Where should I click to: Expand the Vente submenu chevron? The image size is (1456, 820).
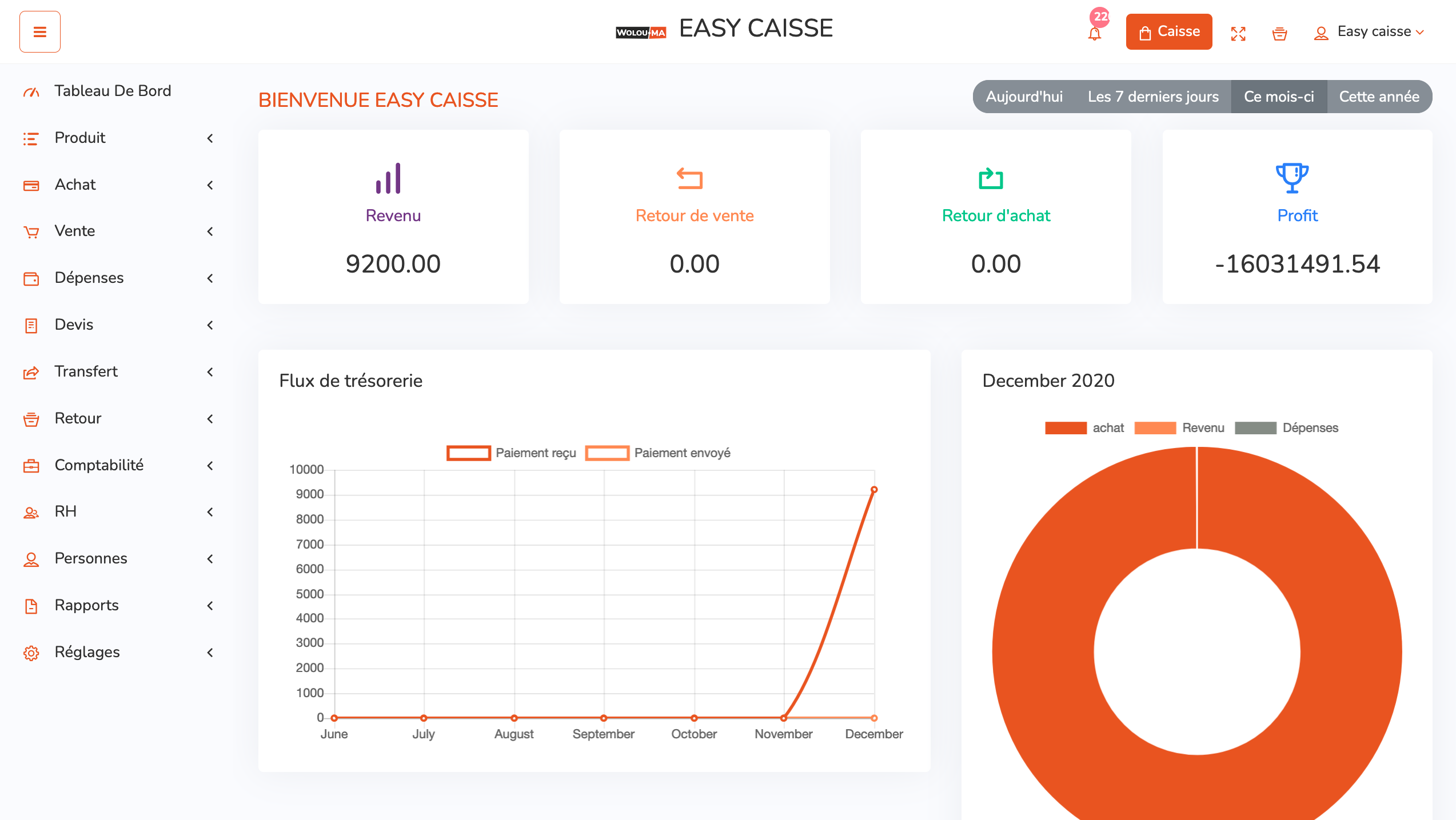click(210, 231)
